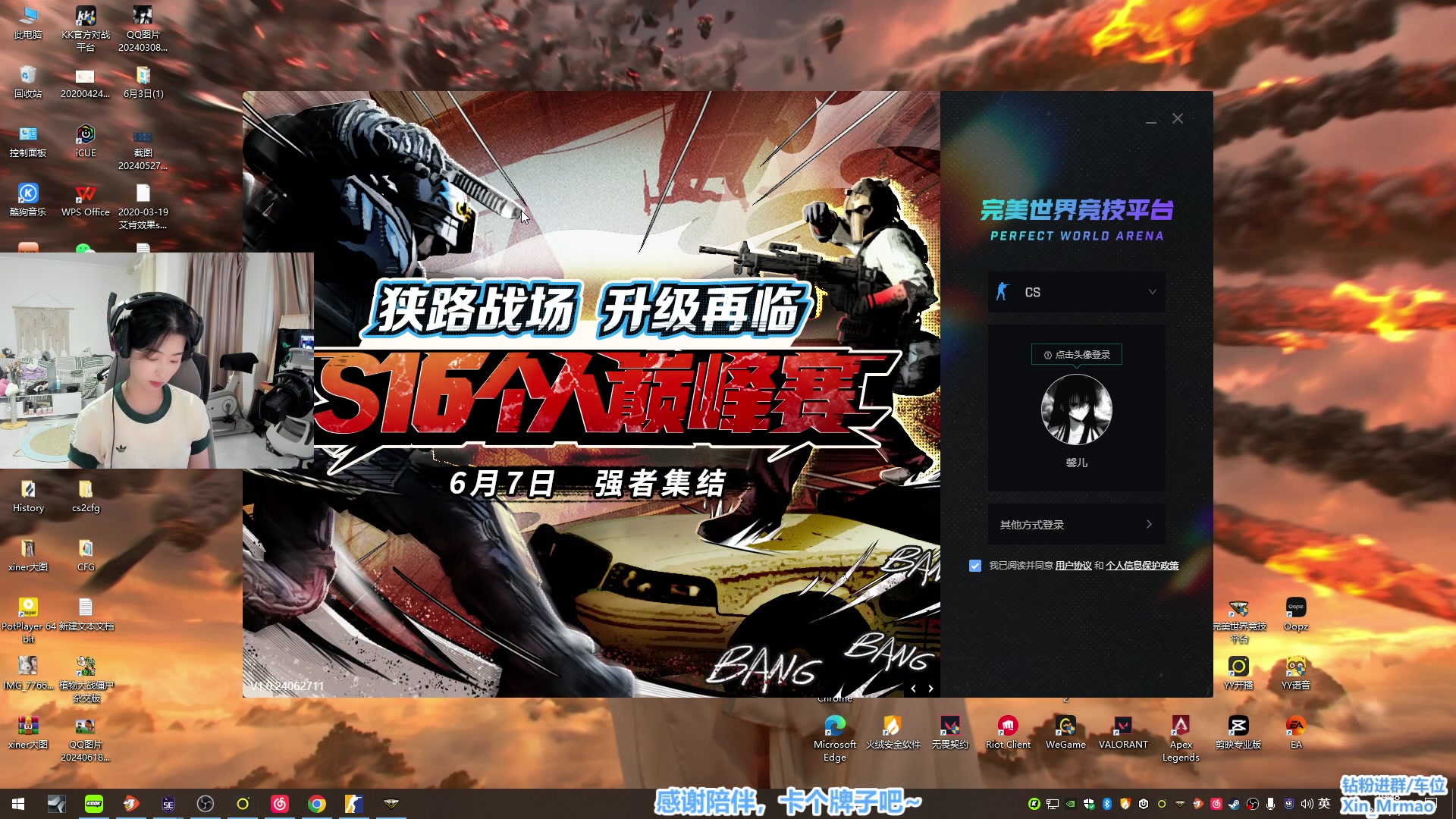
Task: Select the 2020-03-19 艾肯效果 file
Action: 143,206
